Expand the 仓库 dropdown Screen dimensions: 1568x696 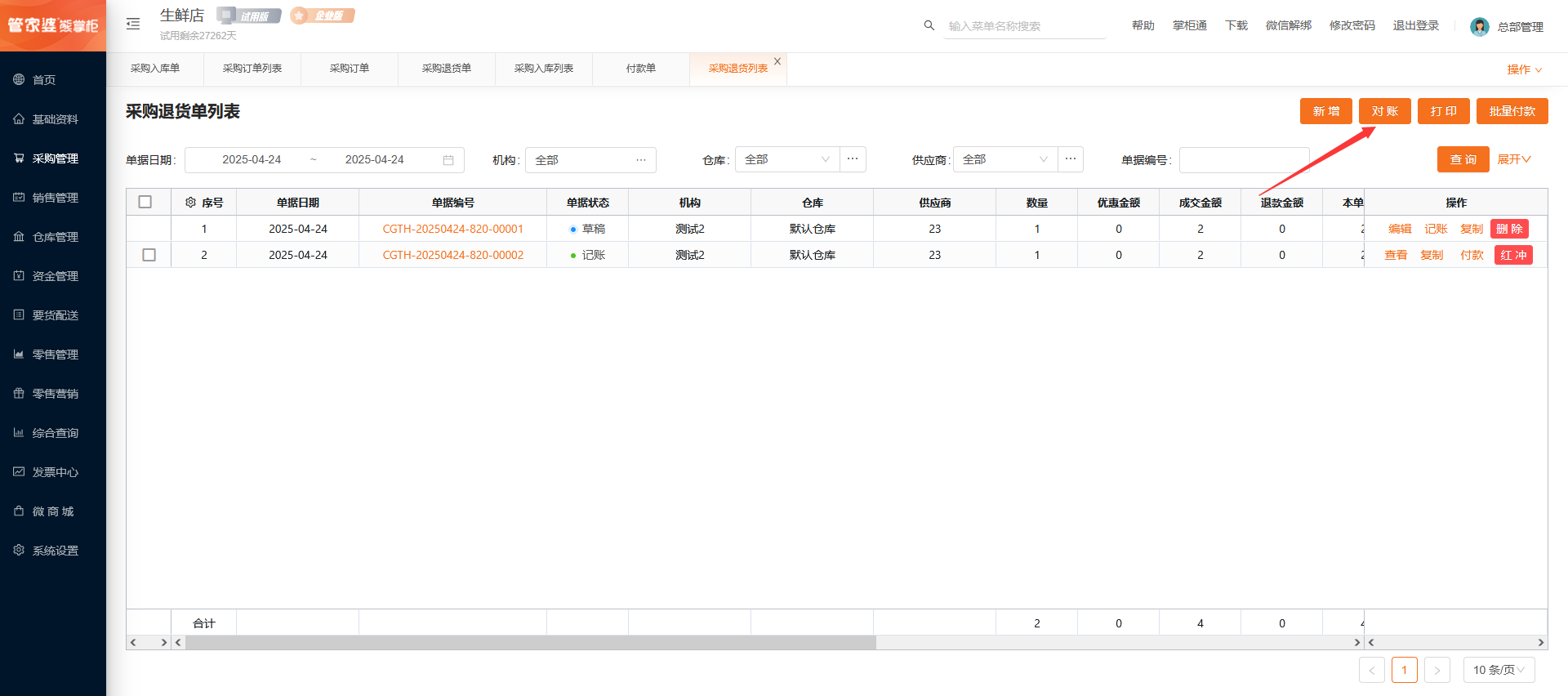[787, 159]
